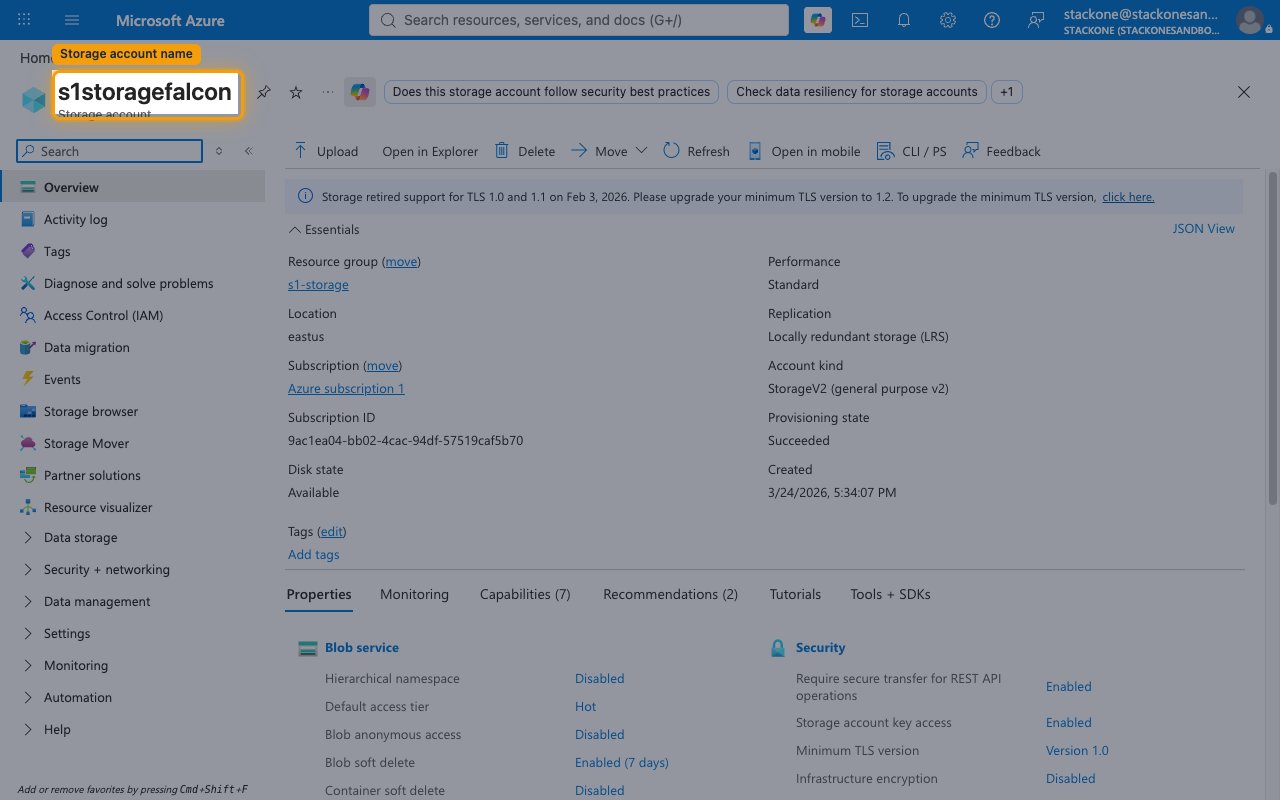Pin the storage account to dashboard
1280x800 pixels.
pyautogui.click(x=263, y=92)
